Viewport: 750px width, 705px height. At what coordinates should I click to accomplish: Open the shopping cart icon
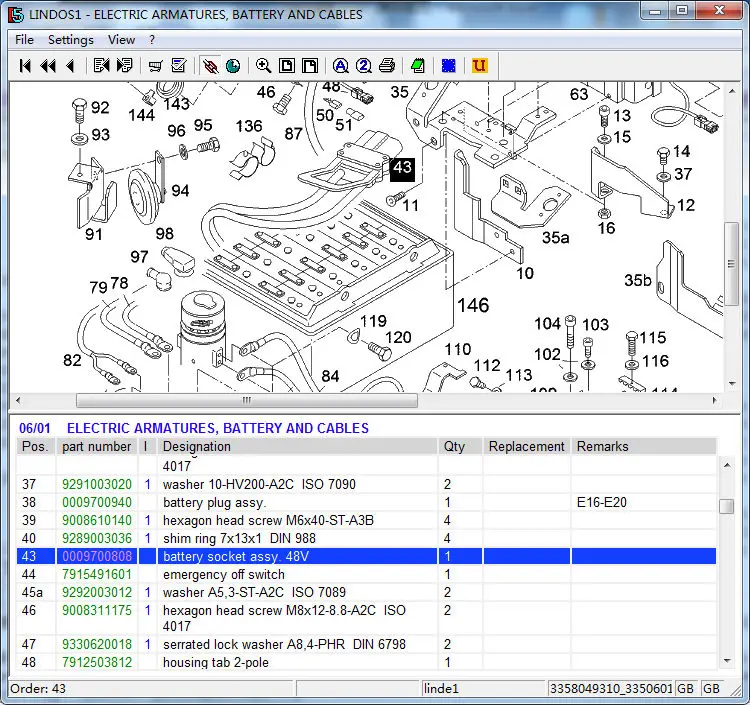tap(155, 66)
